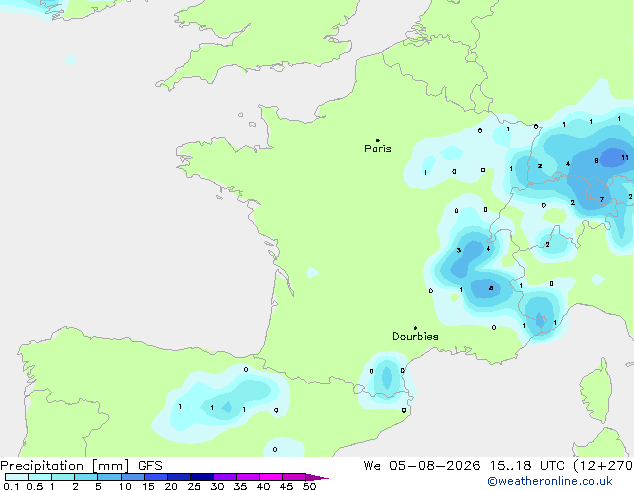Click the legend label '0.1'
The width and height of the screenshot is (634, 490).
[11, 486]
